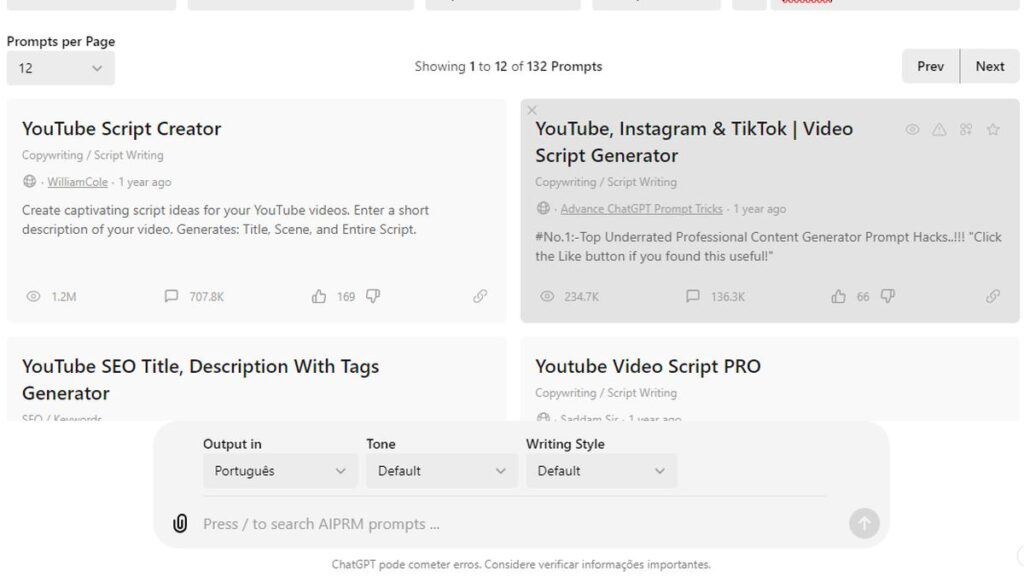Open the Prompts per Page dropdown

tap(60, 68)
